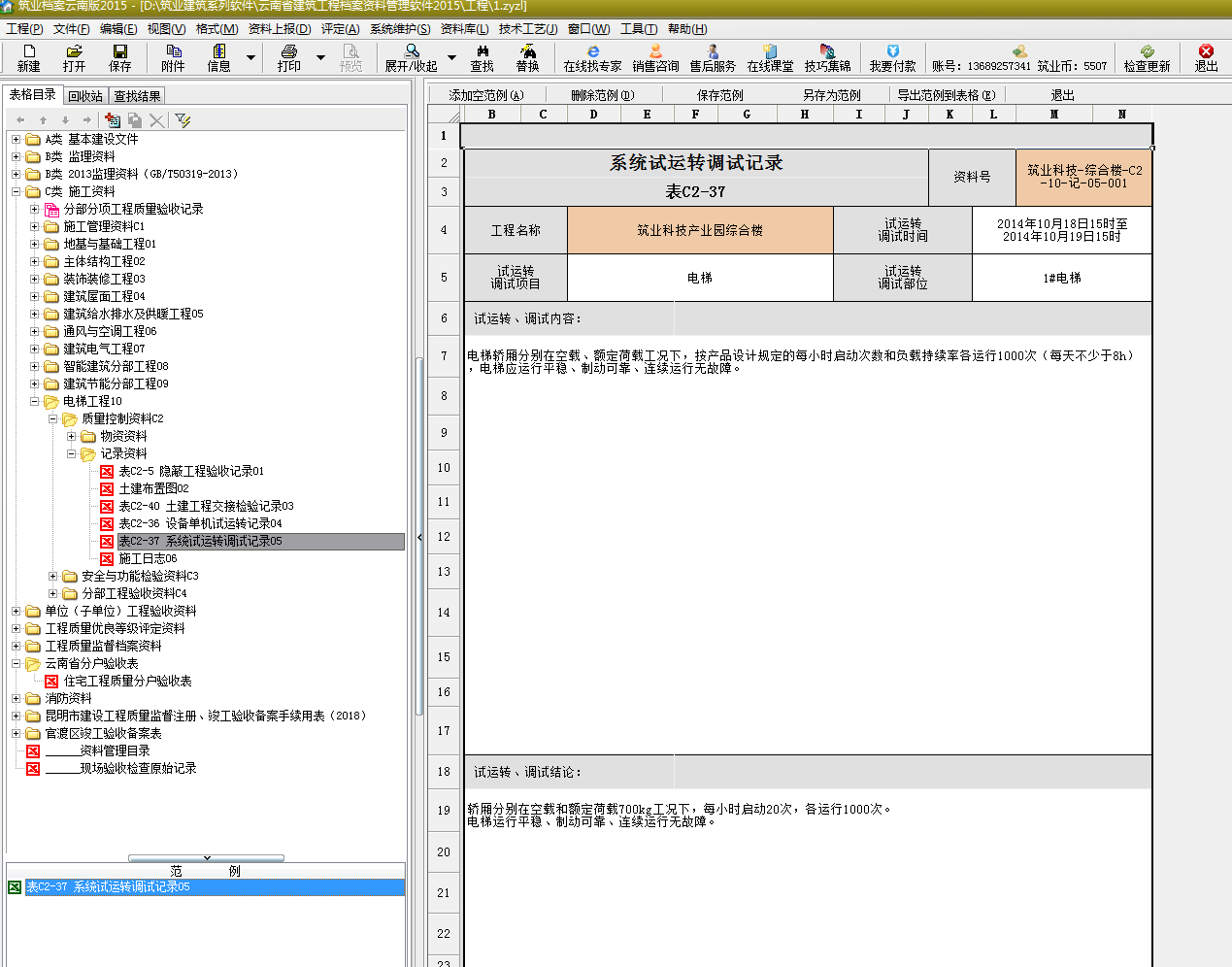Click the 保存 (Save) toolbar icon
Viewport: 1232px width, 967px height.
(120, 57)
